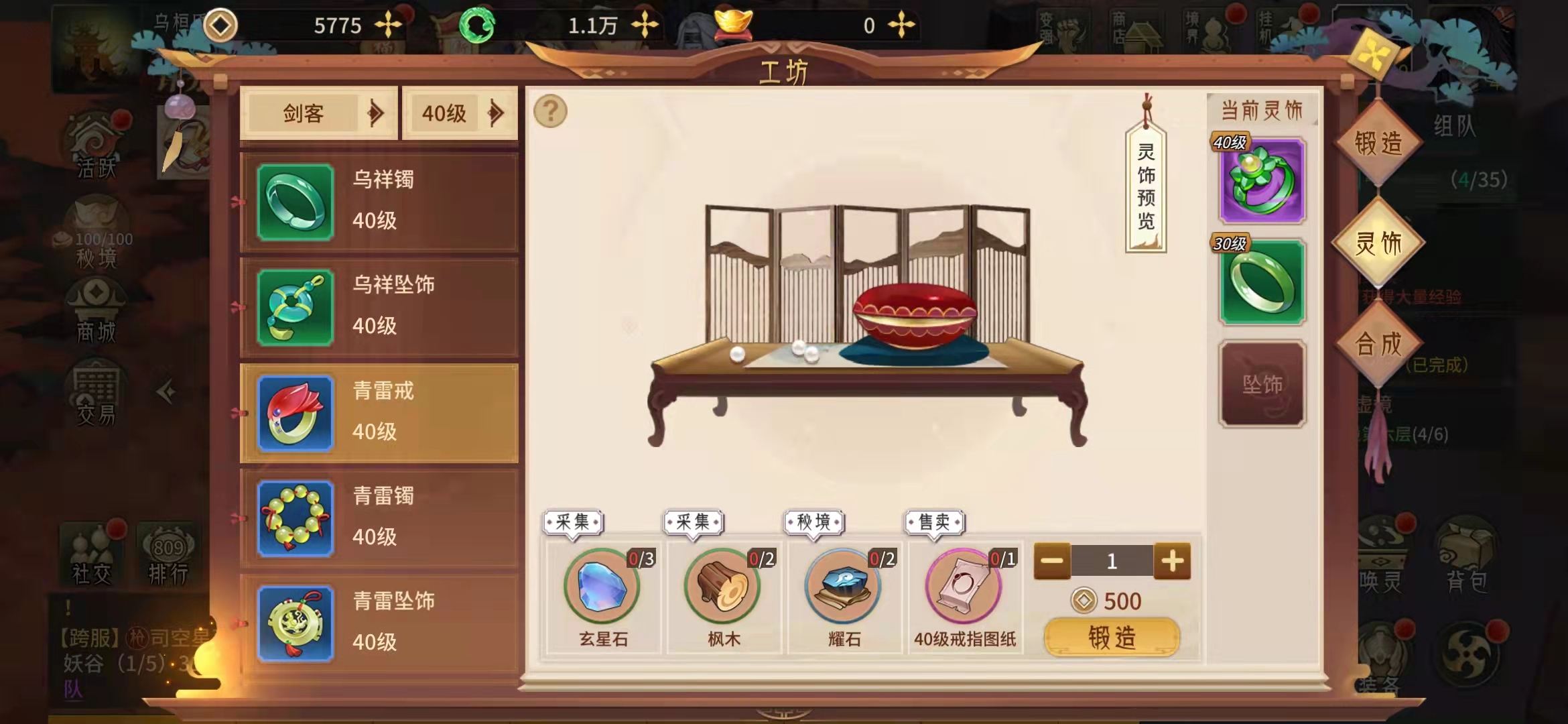Viewport: 1568px width, 724px height.
Task: Expand the 剑客 class dropdown
Action: coord(319,113)
